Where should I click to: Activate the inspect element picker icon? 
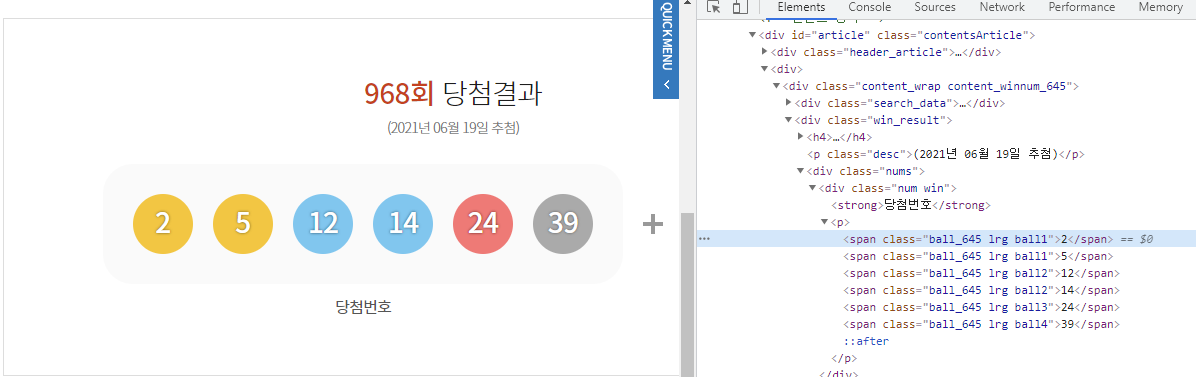[714, 7]
